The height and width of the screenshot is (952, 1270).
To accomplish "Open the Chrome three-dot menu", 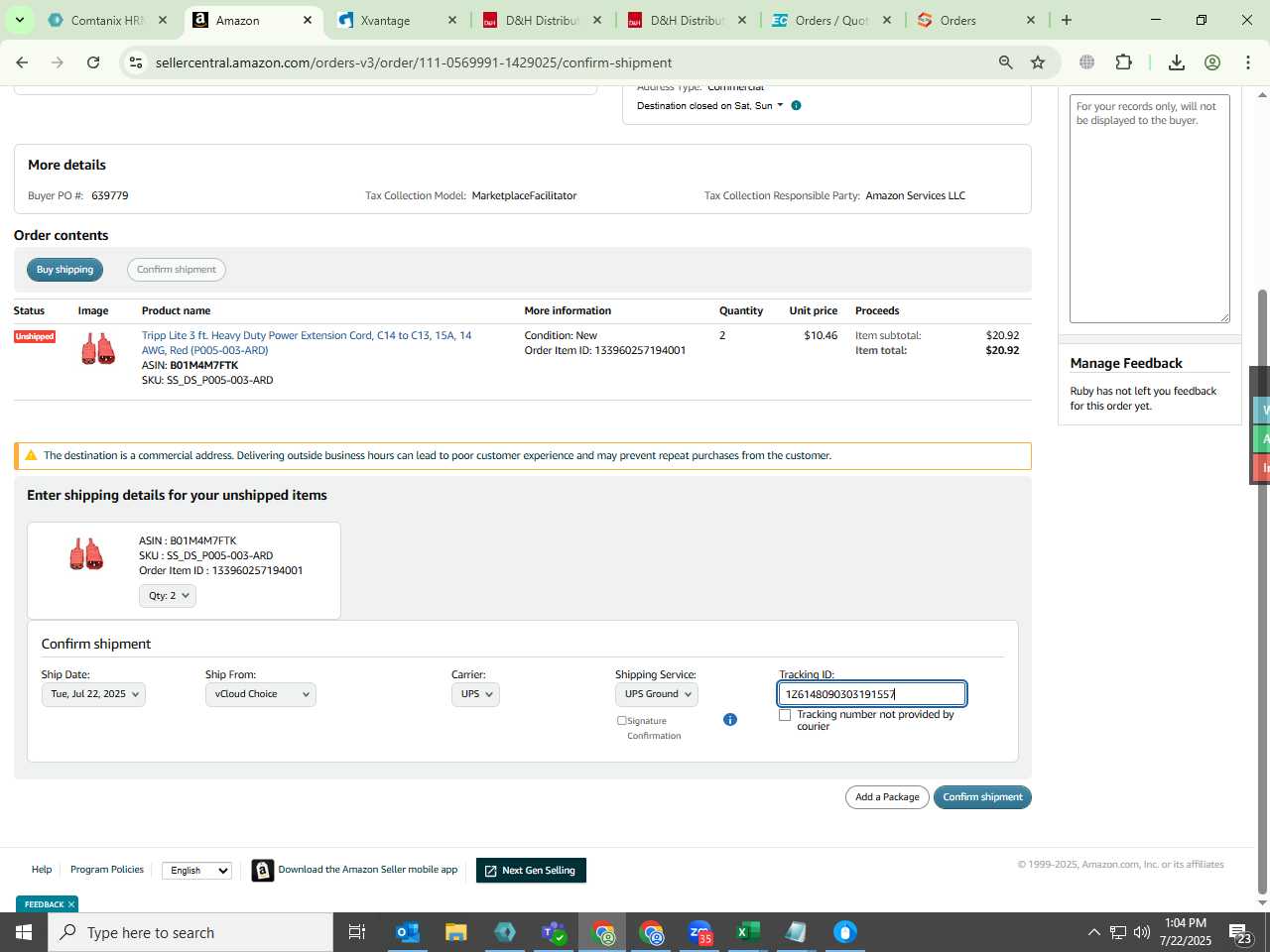I will click(x=1248, y=62).
